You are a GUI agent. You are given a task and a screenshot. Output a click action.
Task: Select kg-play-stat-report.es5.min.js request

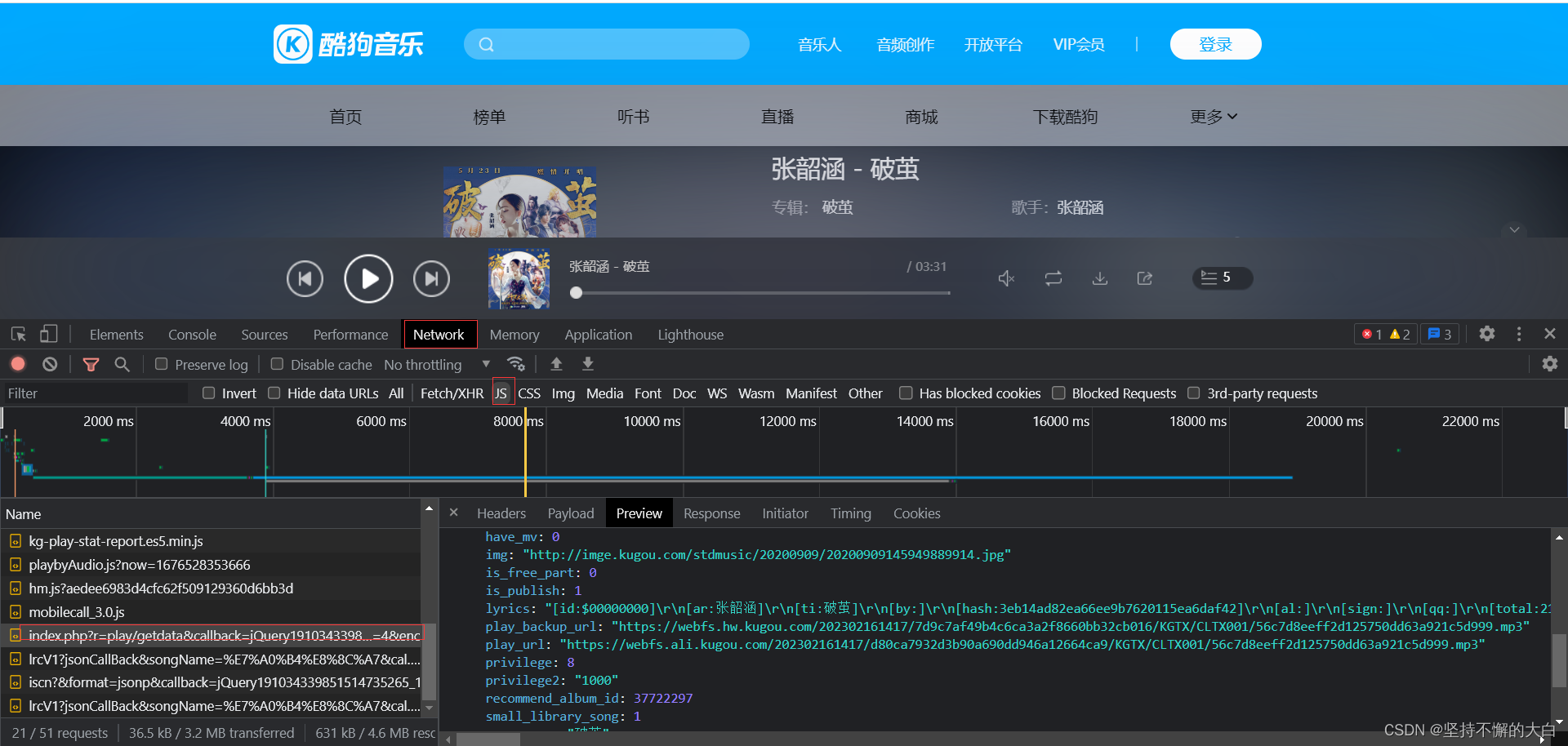click(x=211, y=540)
